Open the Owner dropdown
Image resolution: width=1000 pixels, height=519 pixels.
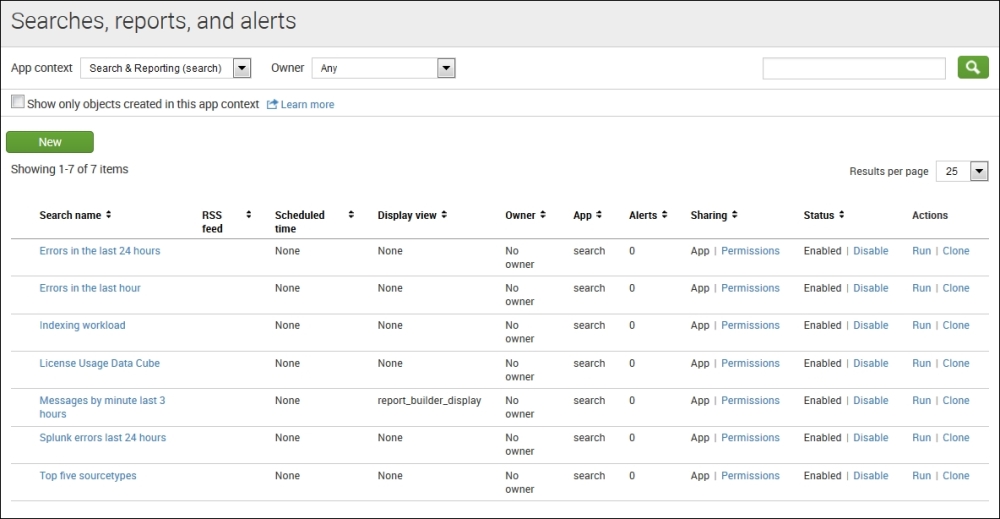coord(446,68)
